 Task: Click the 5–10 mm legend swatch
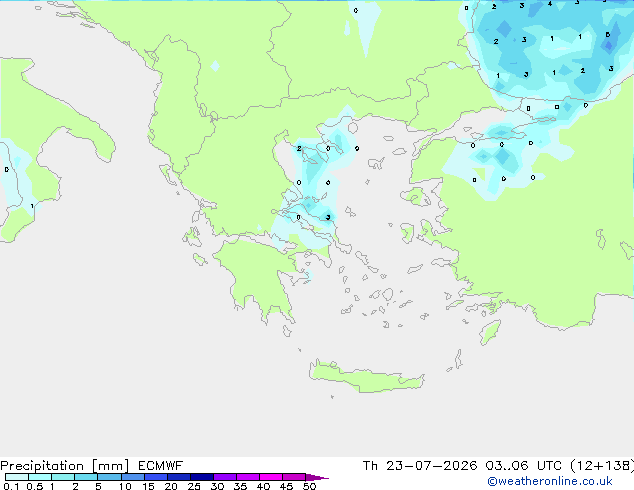pyautogui.click(x=110, y=477)
